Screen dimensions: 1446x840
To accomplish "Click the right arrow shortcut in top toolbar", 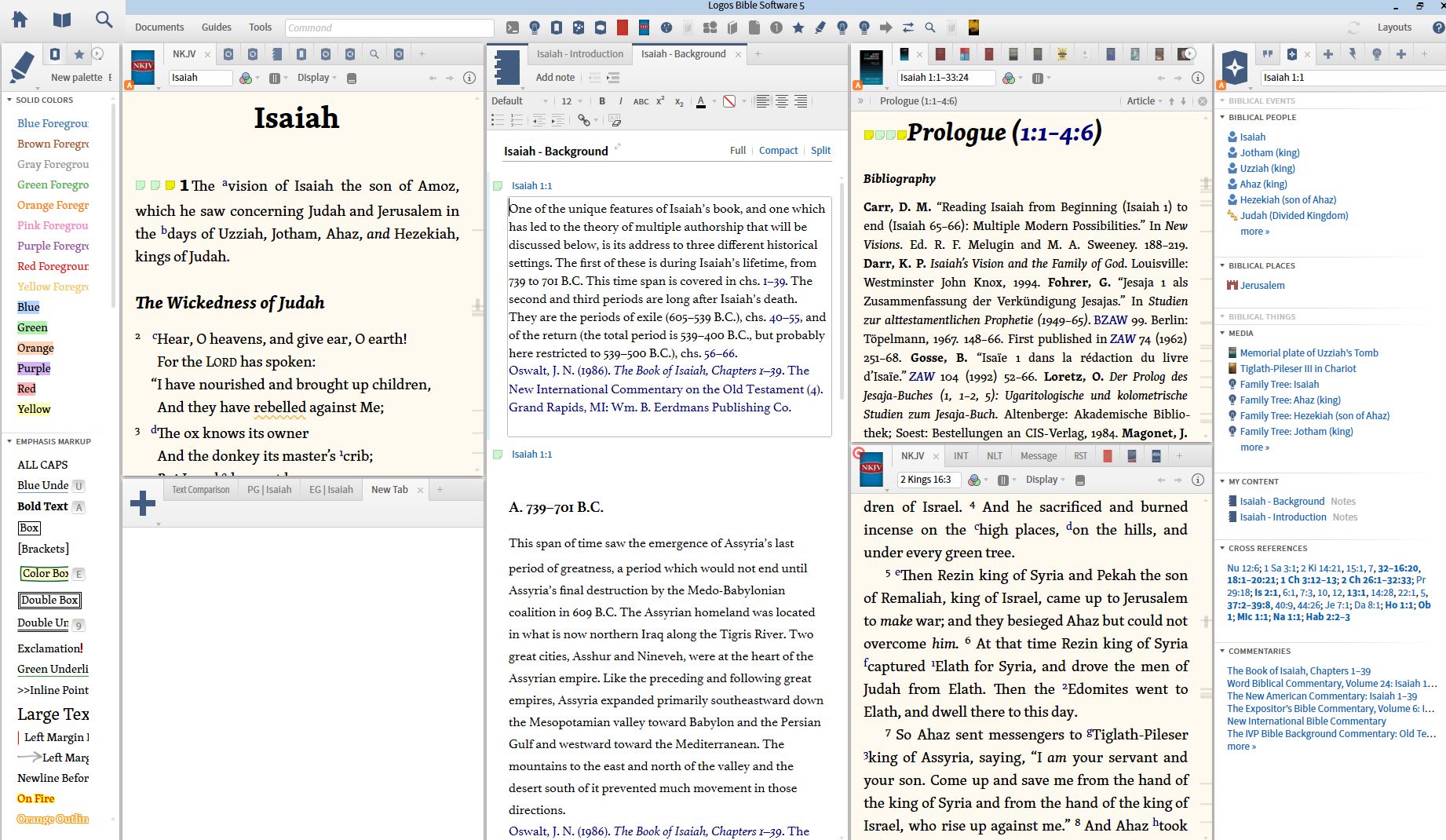I will (x=886, y=27).
